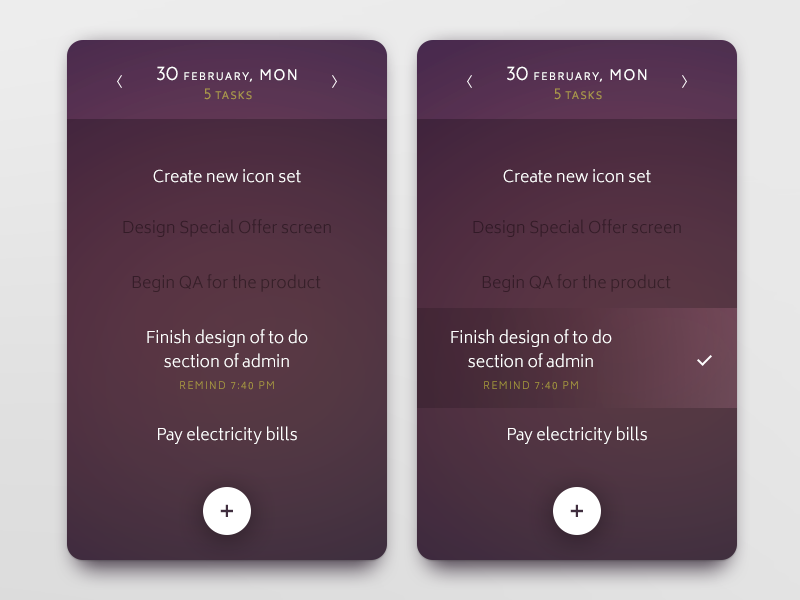800x600 pixels.
Task: Click '30 February, Mon' date on left card
Action: [227, 74]
